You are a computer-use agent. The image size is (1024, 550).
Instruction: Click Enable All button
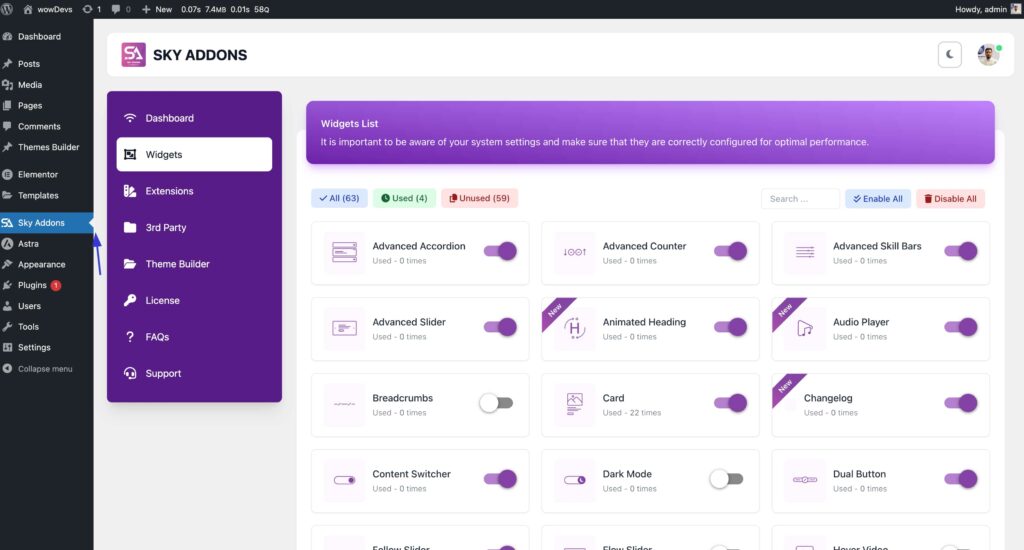(878, 199)
